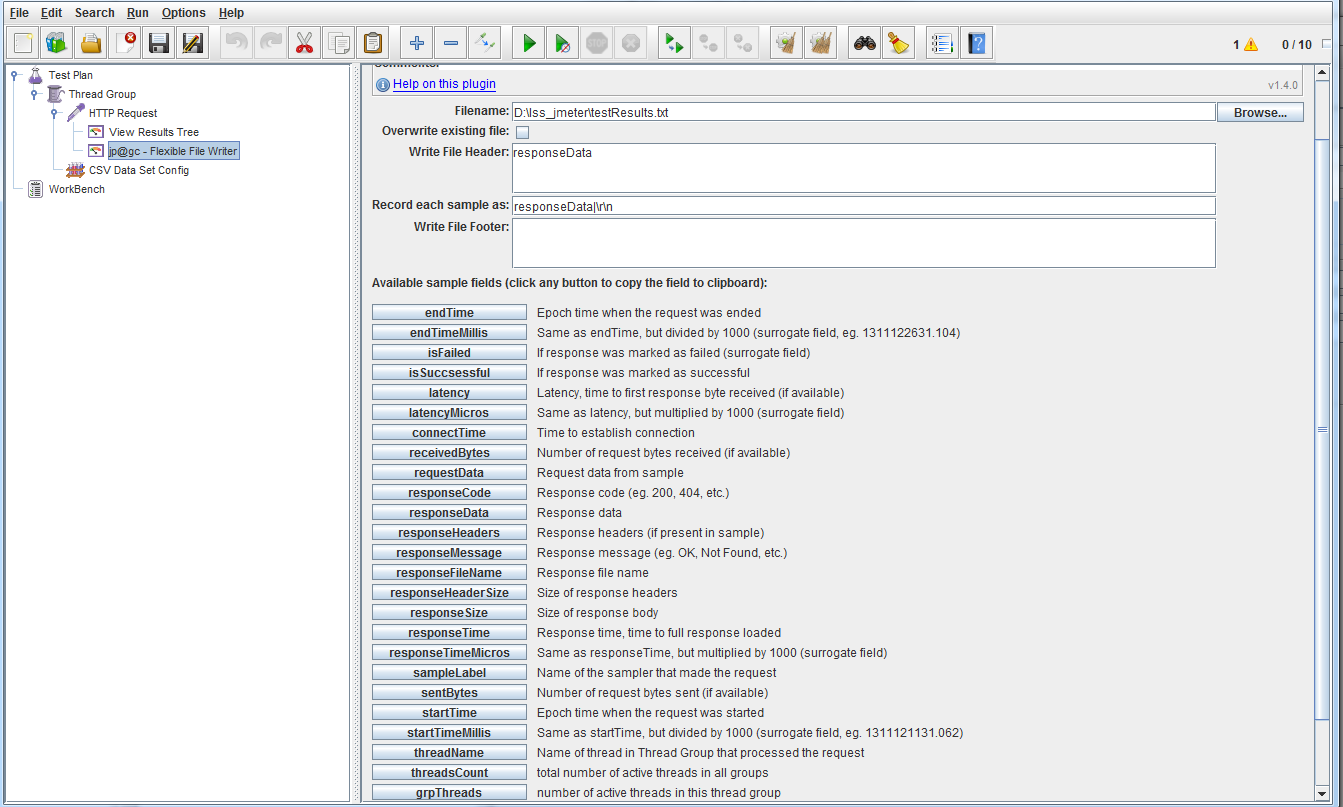Open Search with binoculars icon
1343x807 pixels.
click(865, 43)
